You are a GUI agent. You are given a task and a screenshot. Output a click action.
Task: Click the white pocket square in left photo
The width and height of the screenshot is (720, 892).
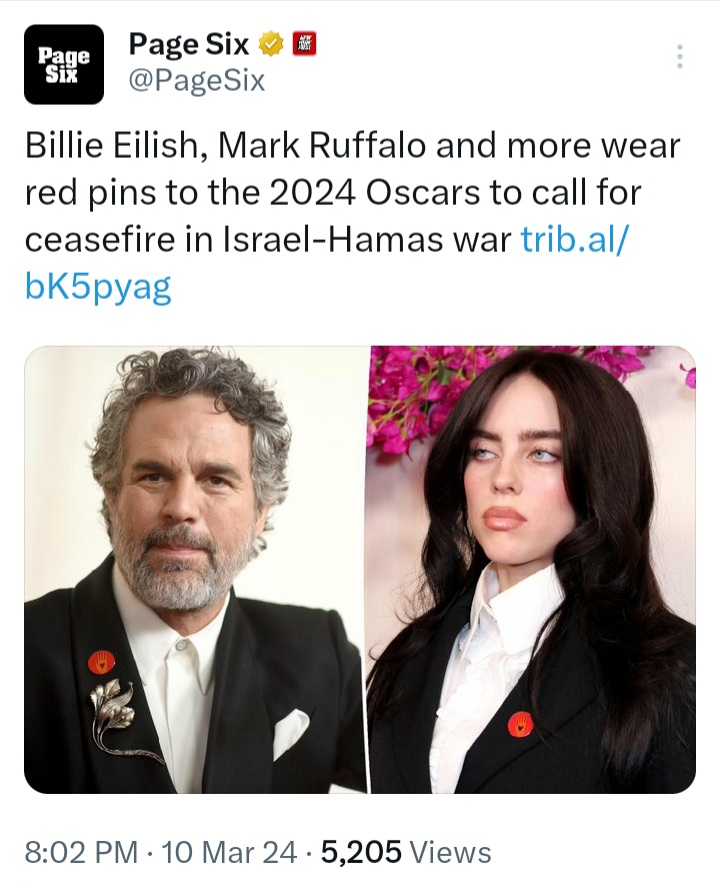[291, 733]
